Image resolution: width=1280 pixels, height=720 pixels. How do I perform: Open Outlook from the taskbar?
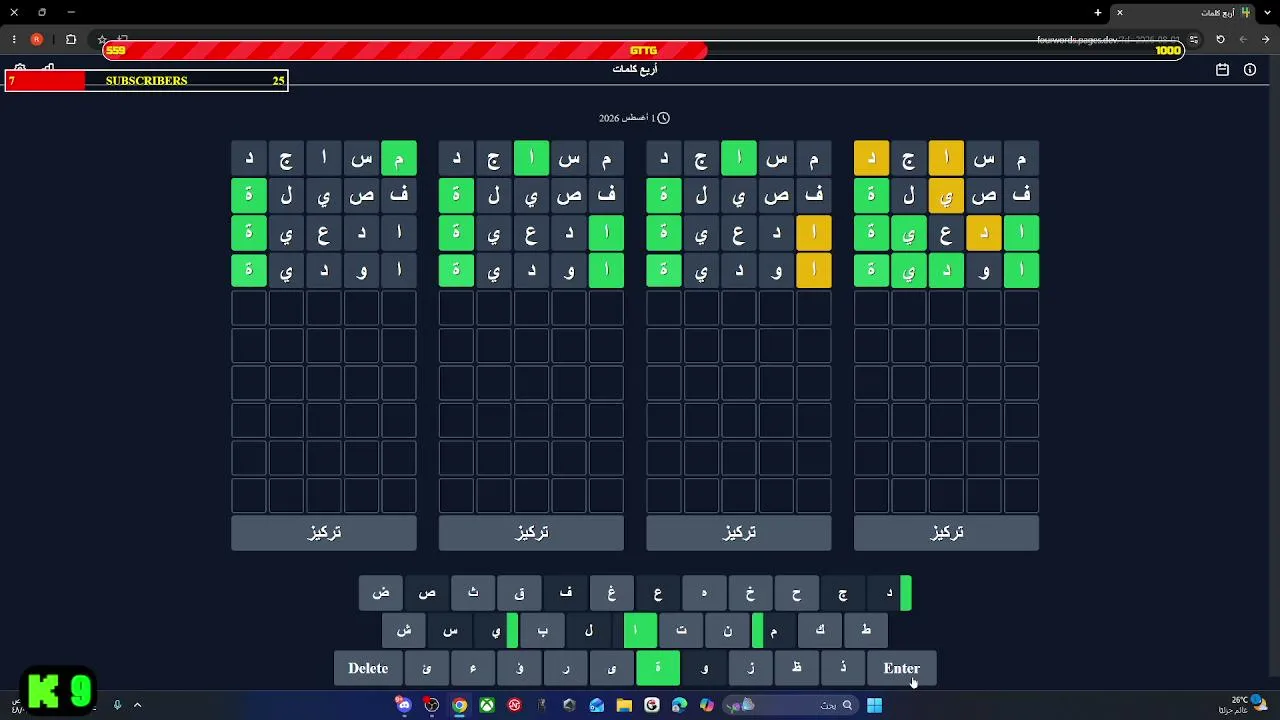point(597,705)
